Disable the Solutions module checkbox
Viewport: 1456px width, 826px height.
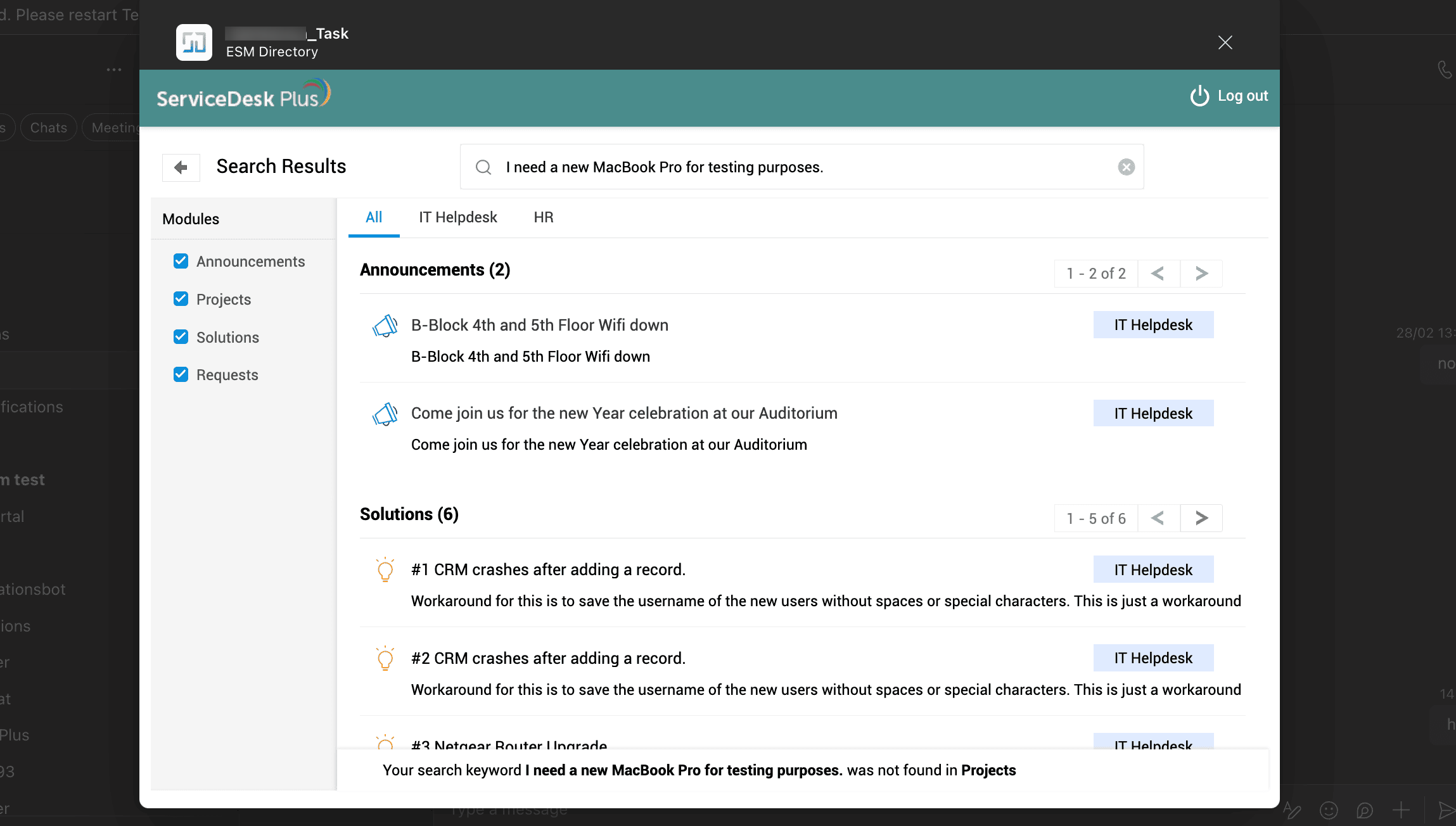click(181, 337)
